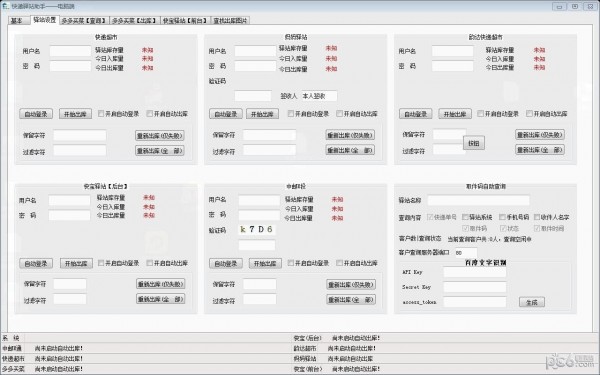Click 开始出库 in 妈妈驿站 panel
The width and height of the screenshot is (600, 375).
(262, 114)
